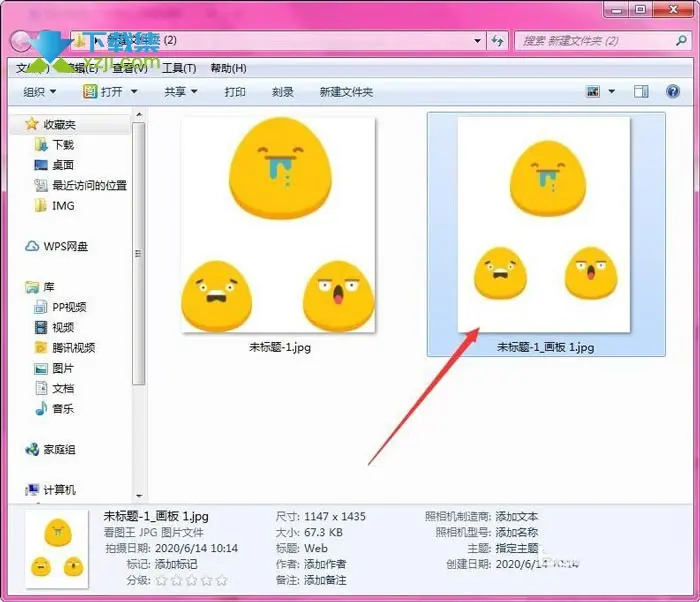Image resolution: width=700 pixels, height=602 pixels.
Task: Select 计算机 in the navigation pane
Action: coord(59,490)
